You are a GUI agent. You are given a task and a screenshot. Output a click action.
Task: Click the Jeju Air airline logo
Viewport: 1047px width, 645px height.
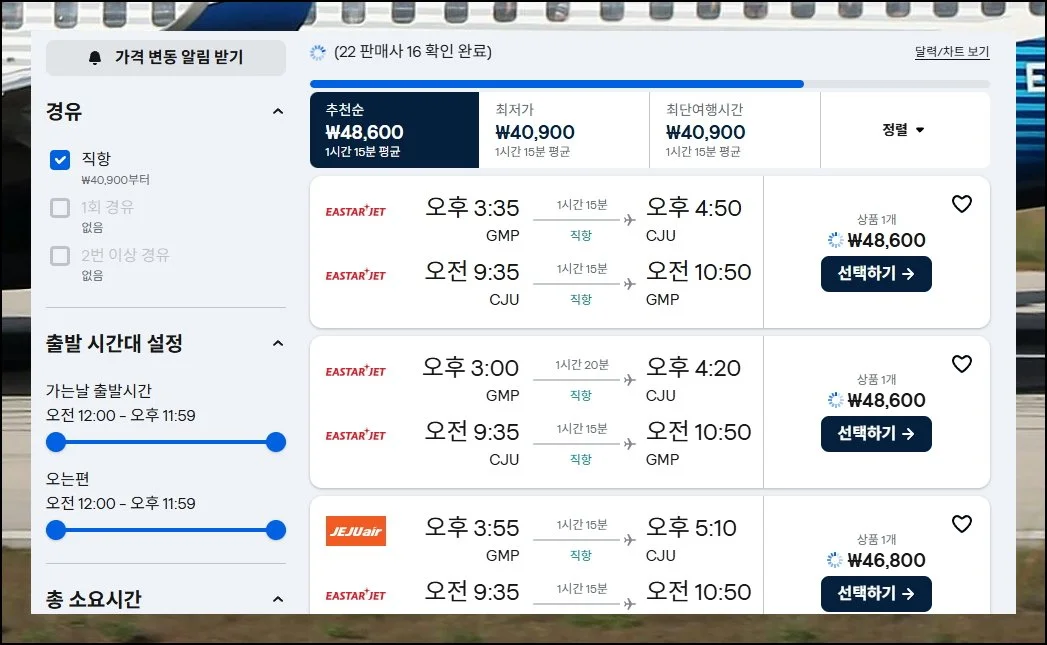(355, 531)
